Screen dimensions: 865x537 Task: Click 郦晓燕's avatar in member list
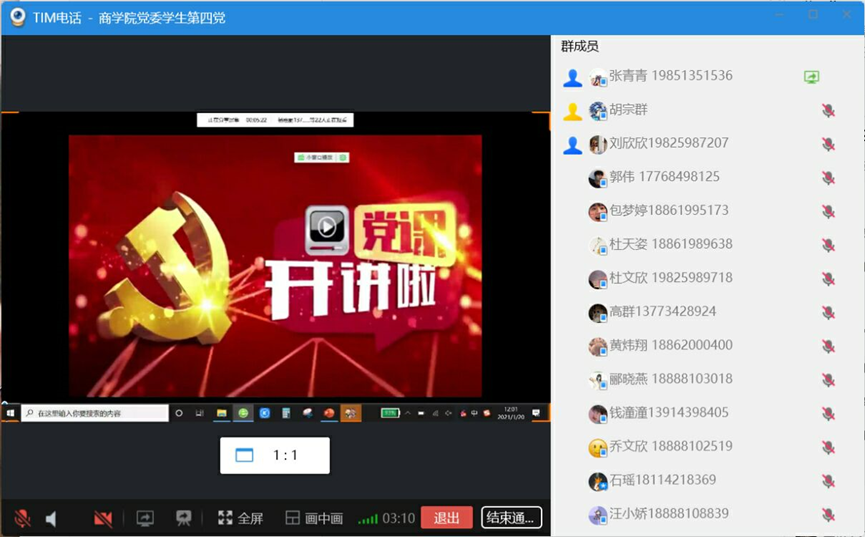click(x=598, y=380)
